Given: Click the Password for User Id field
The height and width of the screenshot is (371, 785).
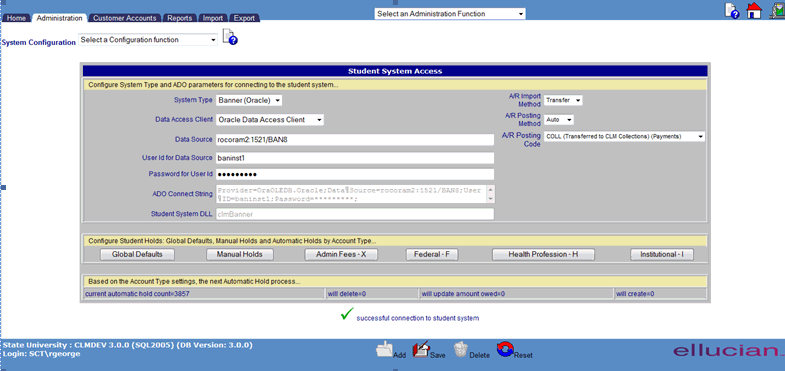Looking at the screenshot, I should point(355,174).
